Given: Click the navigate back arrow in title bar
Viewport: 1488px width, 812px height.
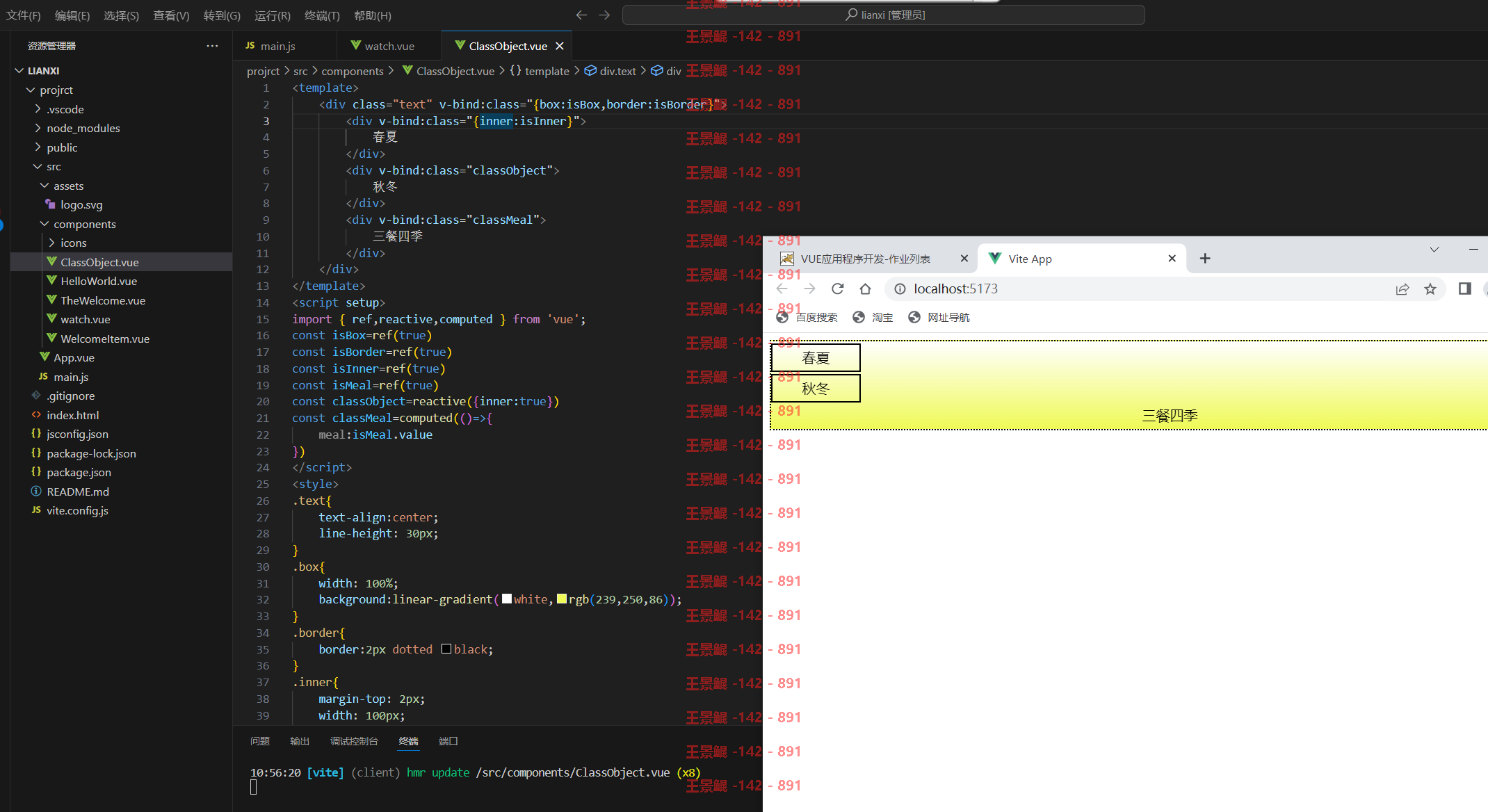Looking at the screenshot, I should point(581,15).
